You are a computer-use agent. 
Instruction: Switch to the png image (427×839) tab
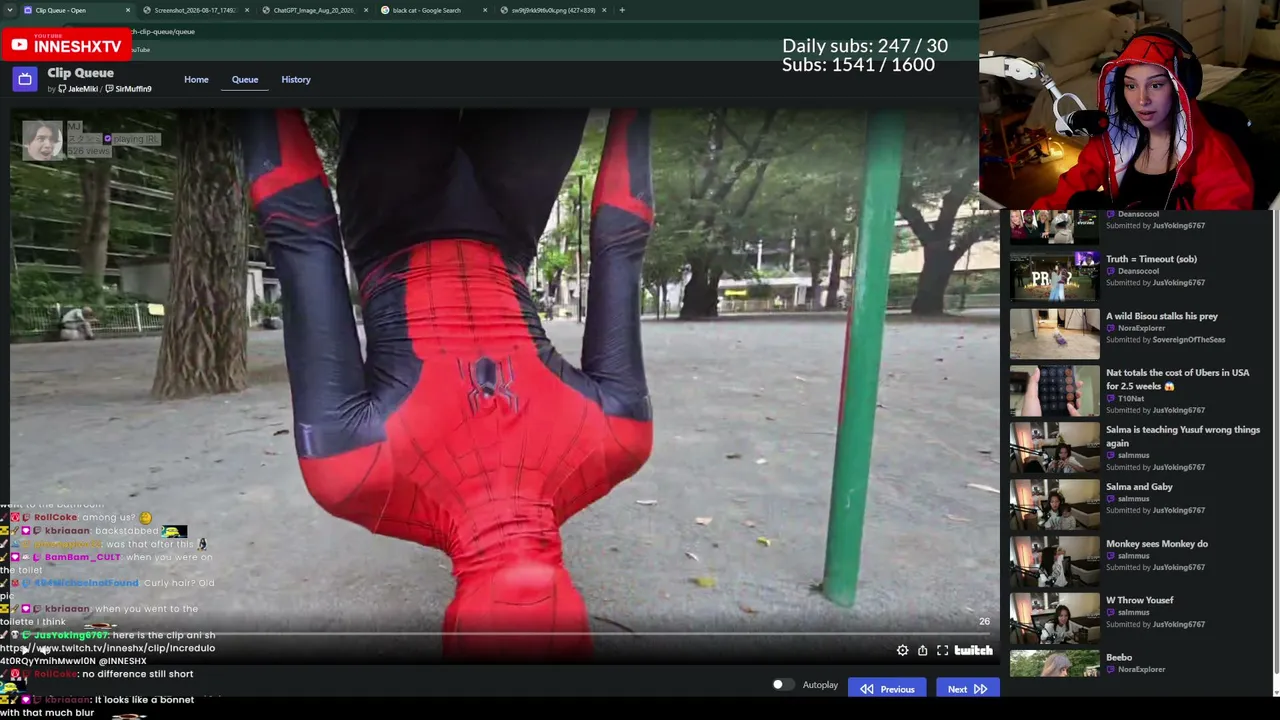(553, 10)
